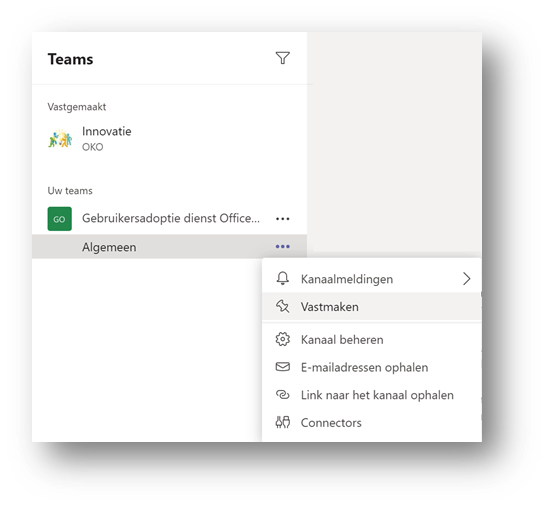
Task: Click the gear icon for Kanaal beheren
Action: coord(283,339)
